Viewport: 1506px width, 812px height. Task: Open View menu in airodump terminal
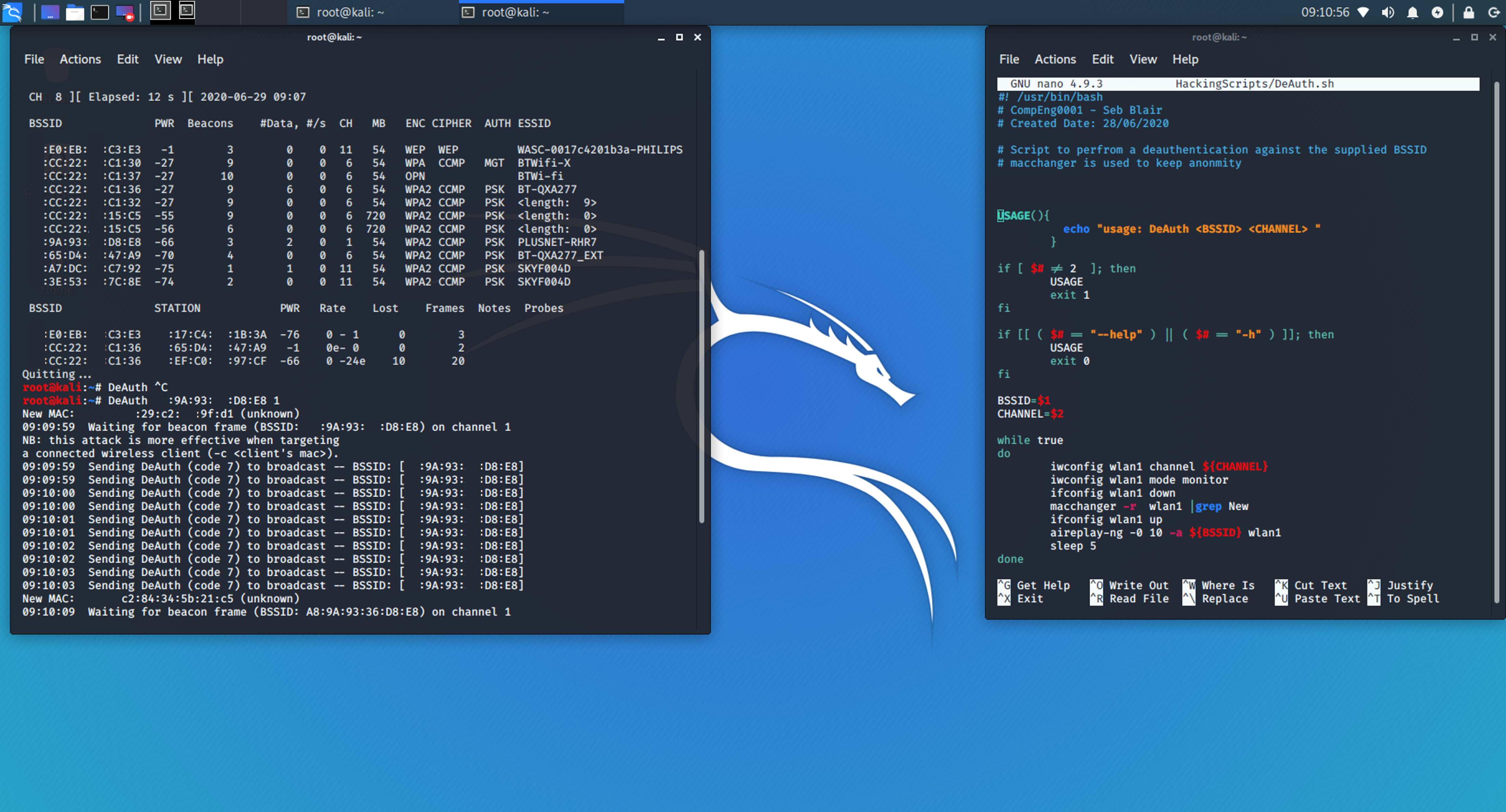pyautogui.click(x=168, y=59)
